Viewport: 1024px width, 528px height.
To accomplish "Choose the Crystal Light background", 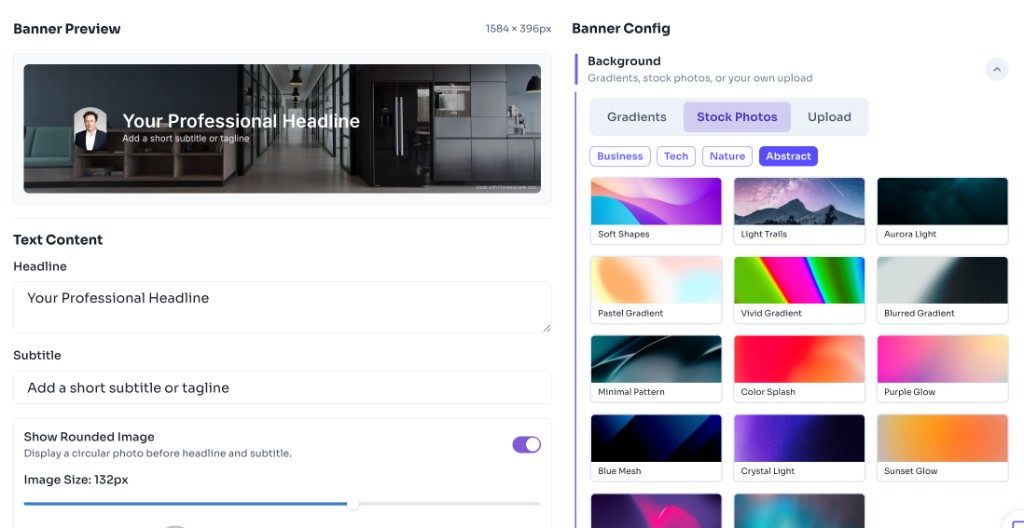I will 799,448.
